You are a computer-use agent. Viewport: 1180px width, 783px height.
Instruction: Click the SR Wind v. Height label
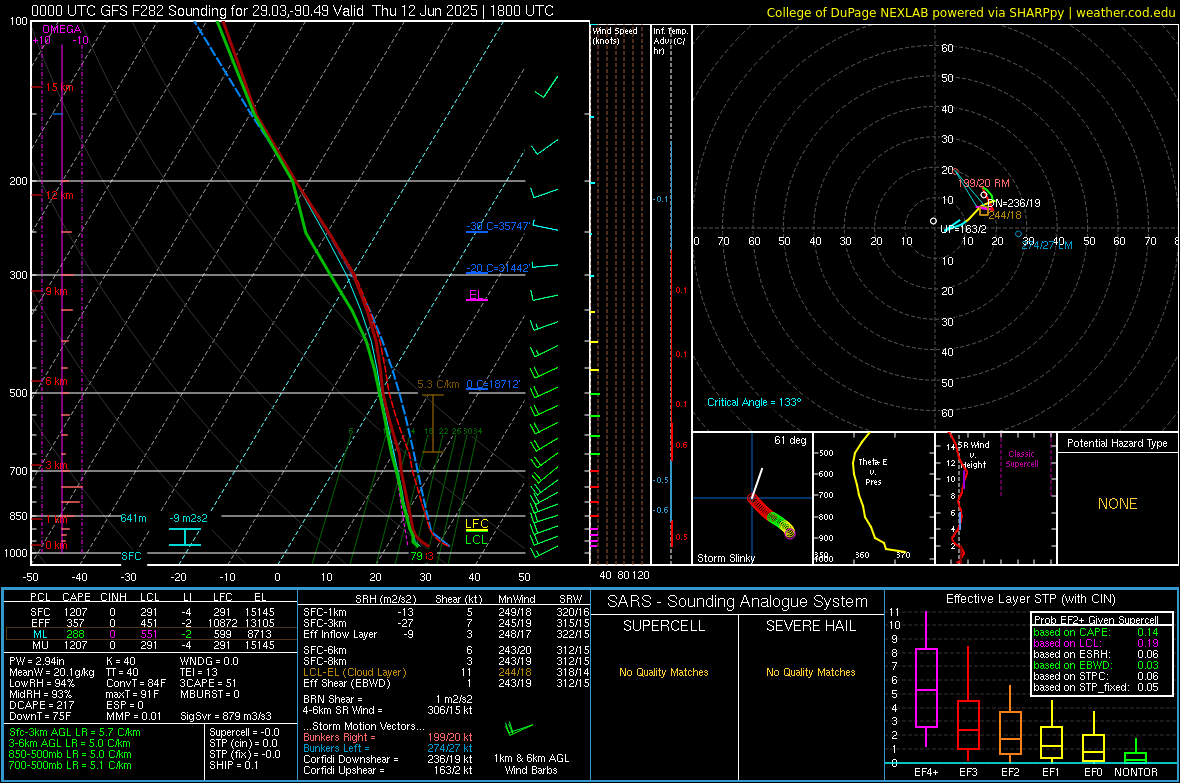[975, 455]
